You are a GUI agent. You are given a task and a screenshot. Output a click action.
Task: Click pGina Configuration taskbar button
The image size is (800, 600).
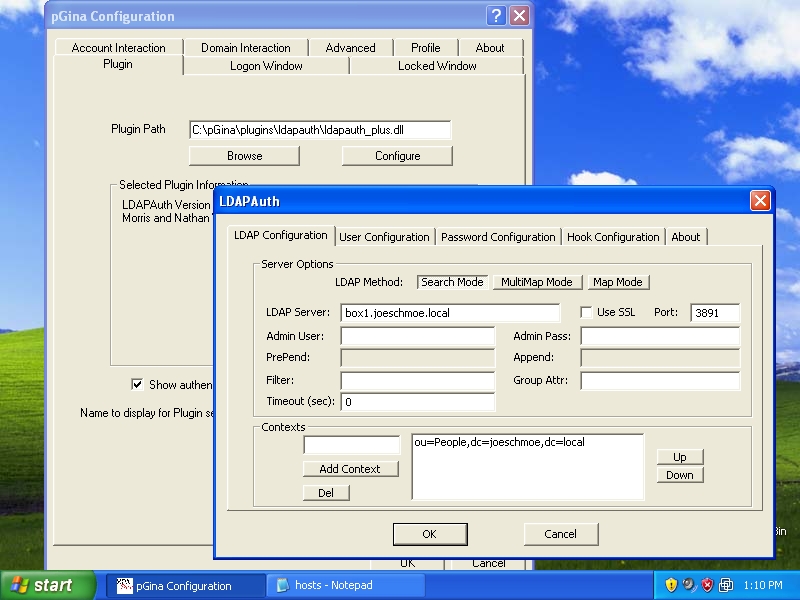[x=186, y=585]
